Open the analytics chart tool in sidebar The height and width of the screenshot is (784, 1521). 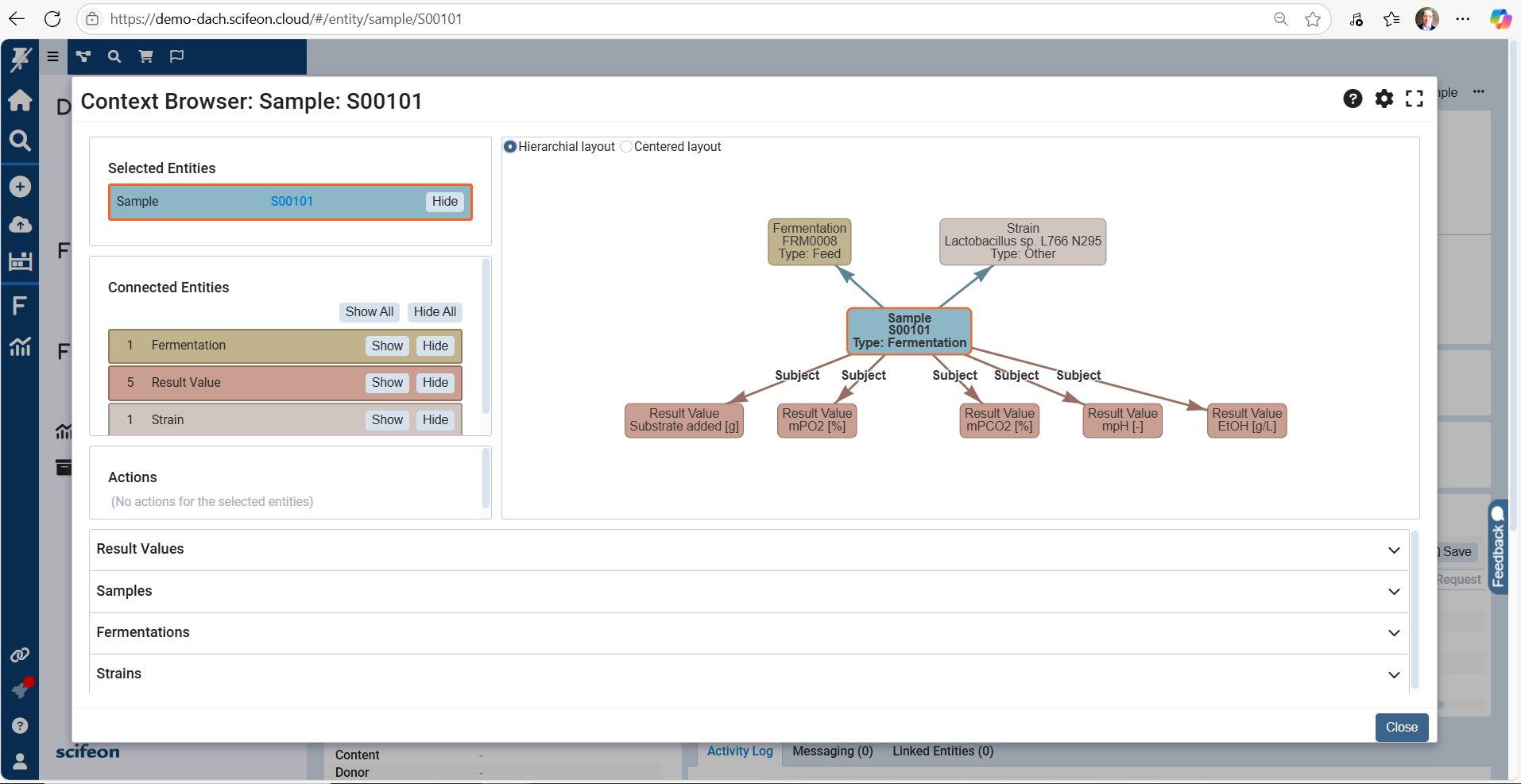(x=20, y=346)
